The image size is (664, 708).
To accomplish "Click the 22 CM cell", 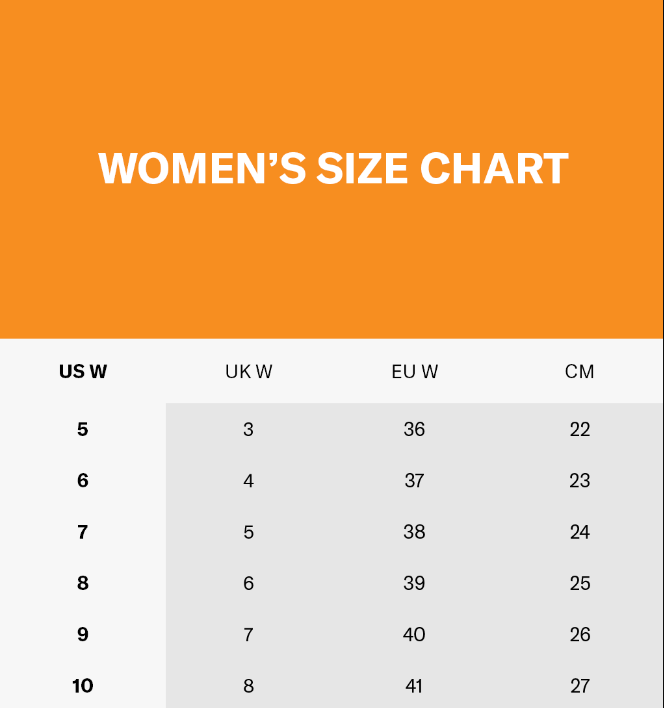I will pyautogui.click(x=580, y=429).
